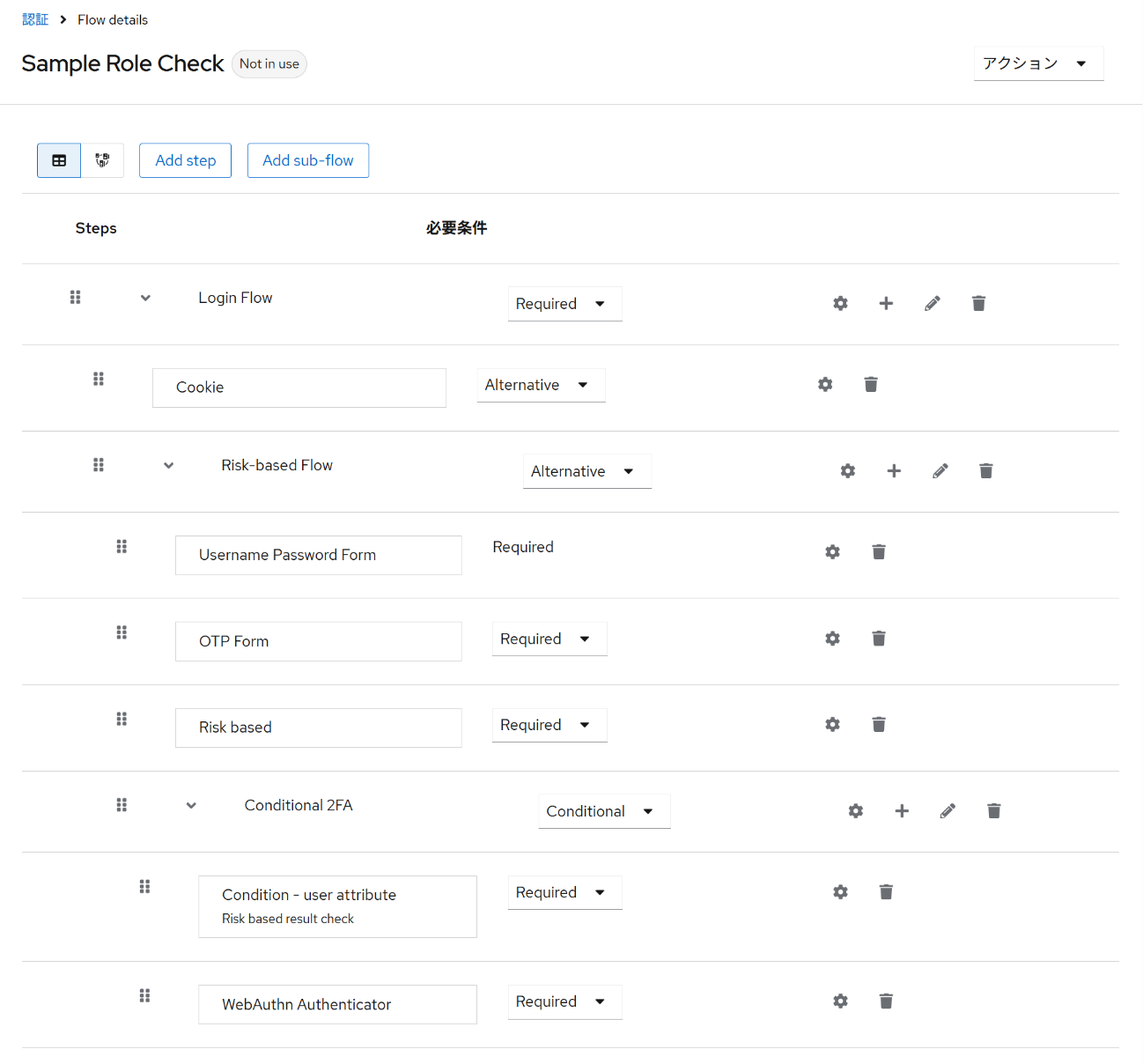Open settings gear for Login Flow
The width and height of the screenshot is (1143, 1064).
coord(840,303)
